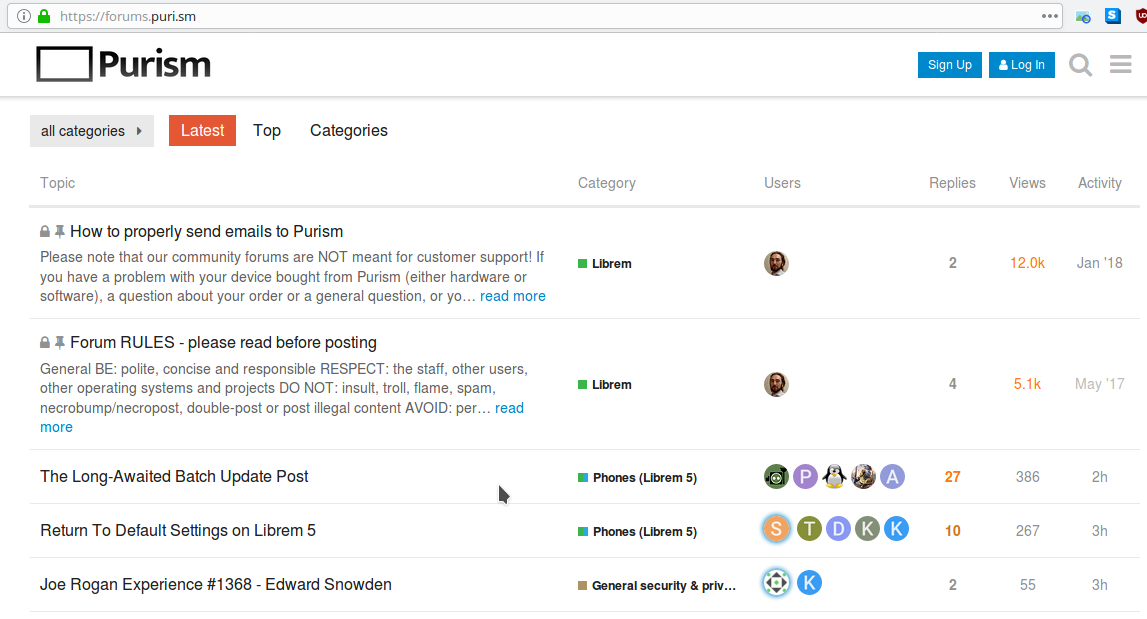Open the hamburger navigation menu

point(1120,64)
